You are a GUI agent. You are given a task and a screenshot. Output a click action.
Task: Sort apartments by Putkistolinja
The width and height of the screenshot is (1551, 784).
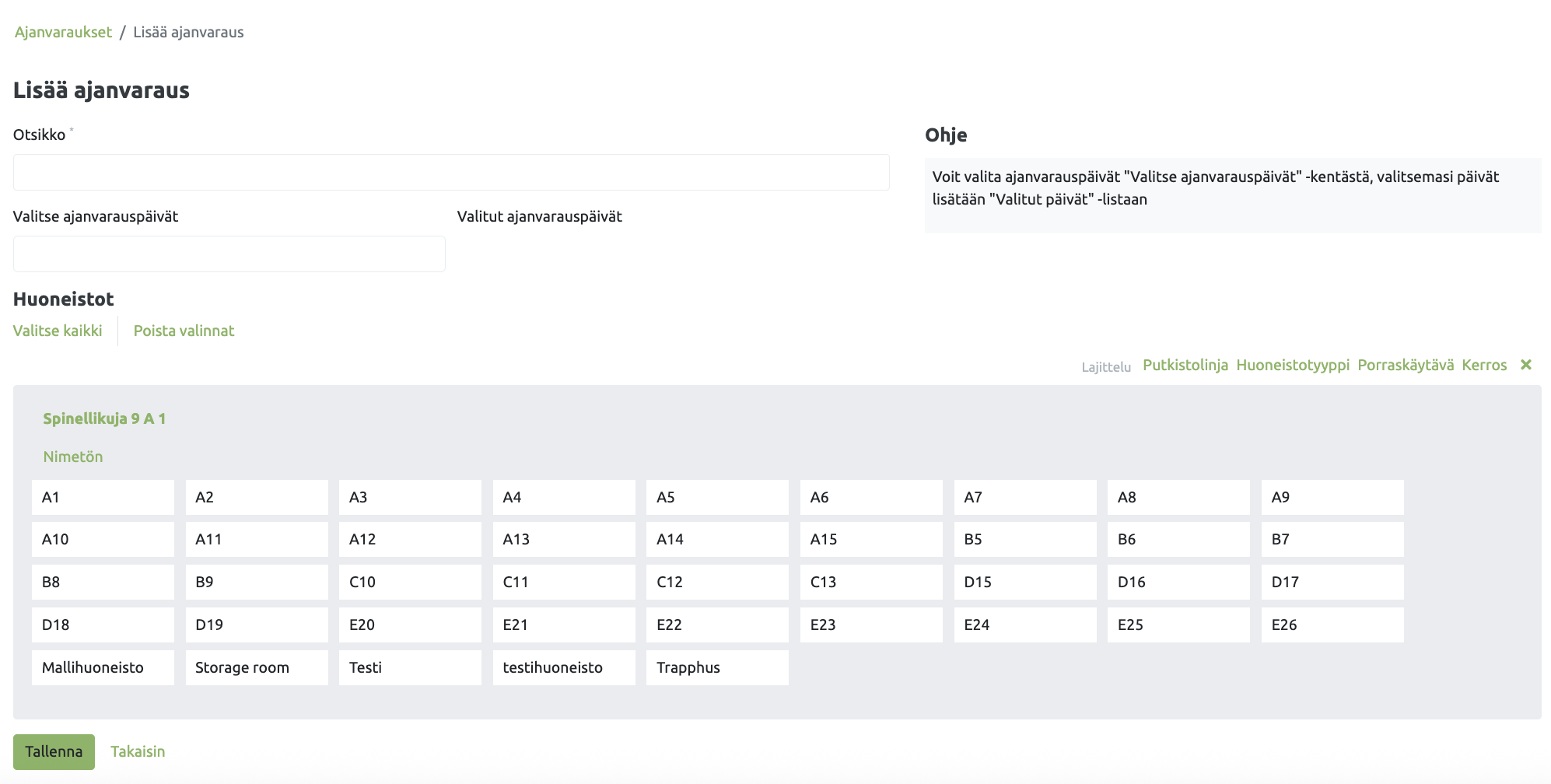point(1185,365)
